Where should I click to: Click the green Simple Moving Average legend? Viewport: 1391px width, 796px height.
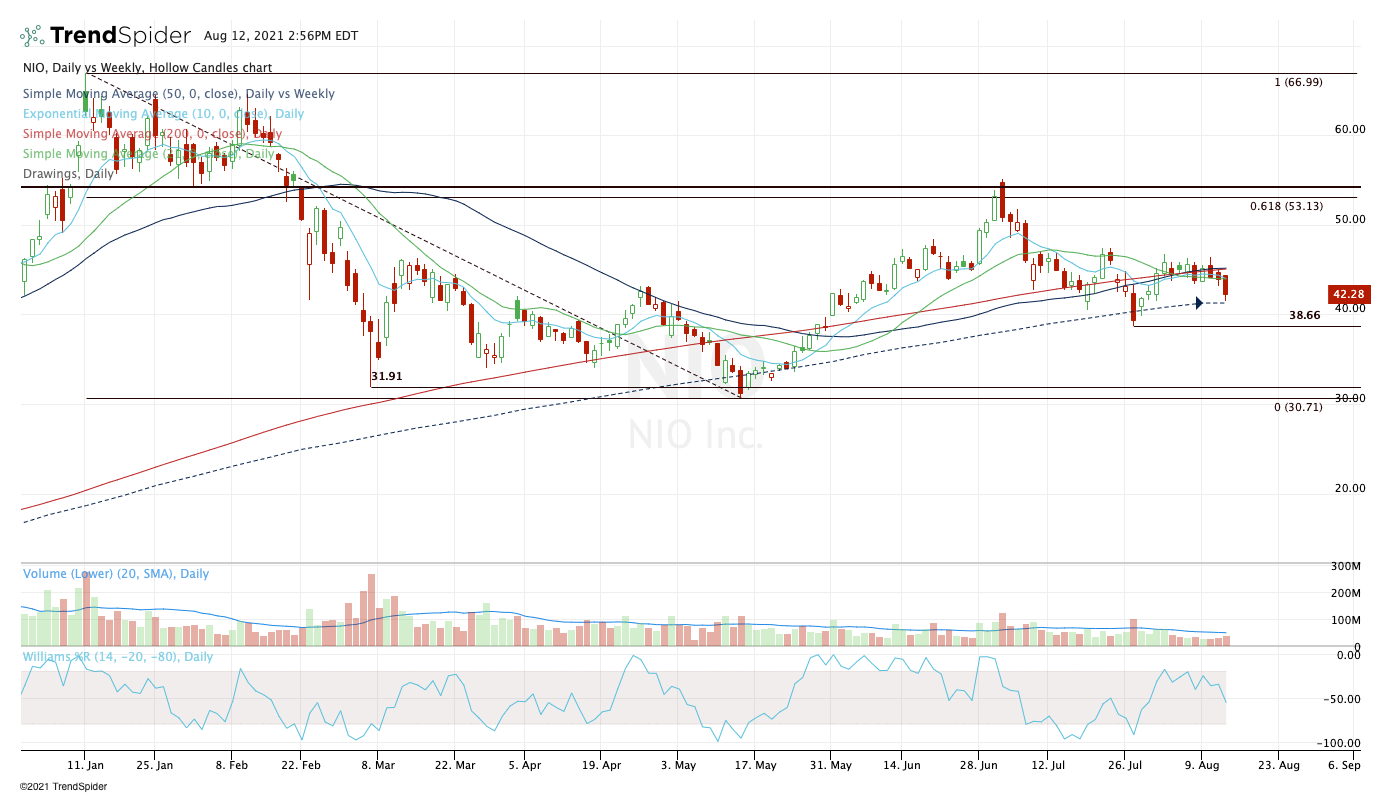(148, 154)
